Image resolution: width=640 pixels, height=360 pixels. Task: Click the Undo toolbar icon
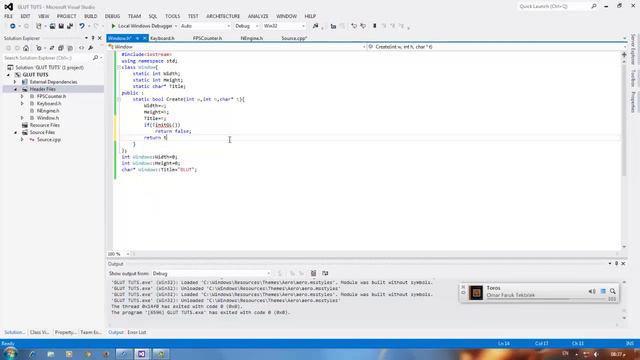pyautogui.click(x=82, y=26)
